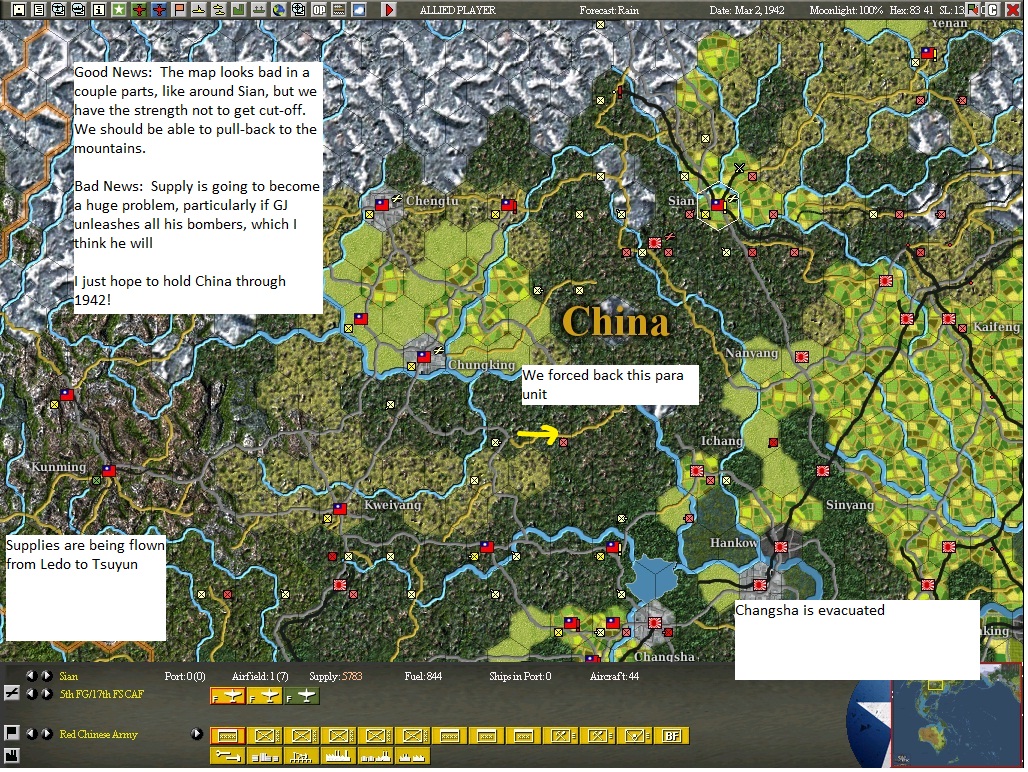Open the Sian base name link
Screen dimensions: 1028x772
(x=69, y=676)
